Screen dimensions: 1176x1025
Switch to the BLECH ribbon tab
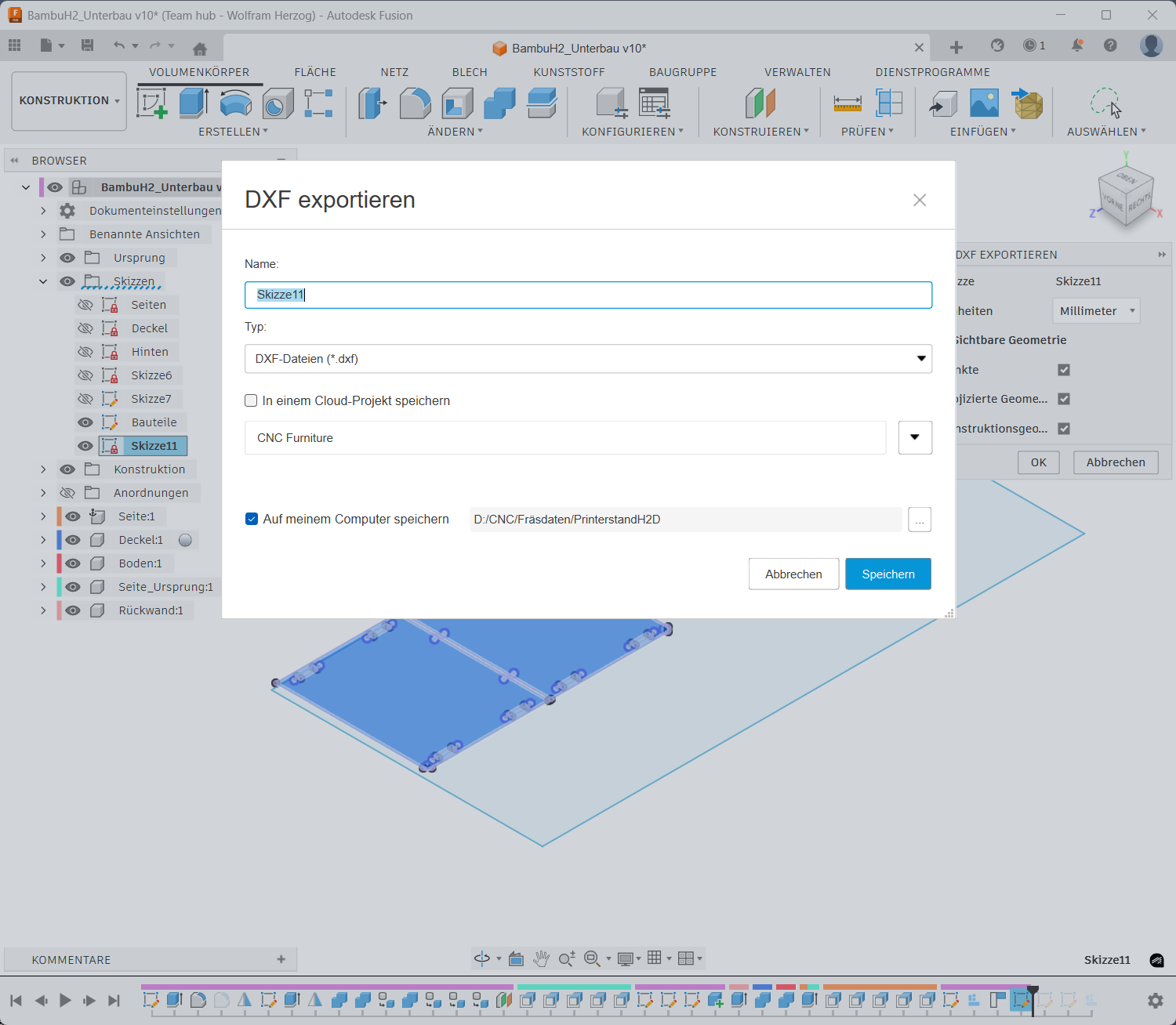tap(470, 72)
